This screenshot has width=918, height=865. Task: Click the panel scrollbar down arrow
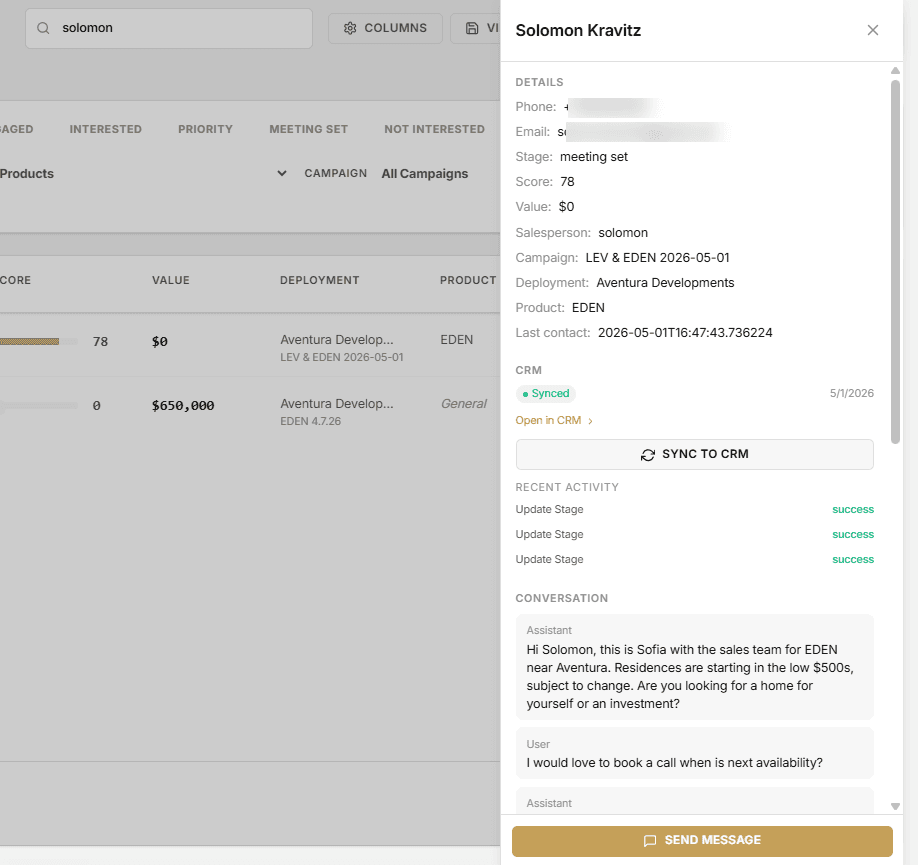(x=895, y=806)
